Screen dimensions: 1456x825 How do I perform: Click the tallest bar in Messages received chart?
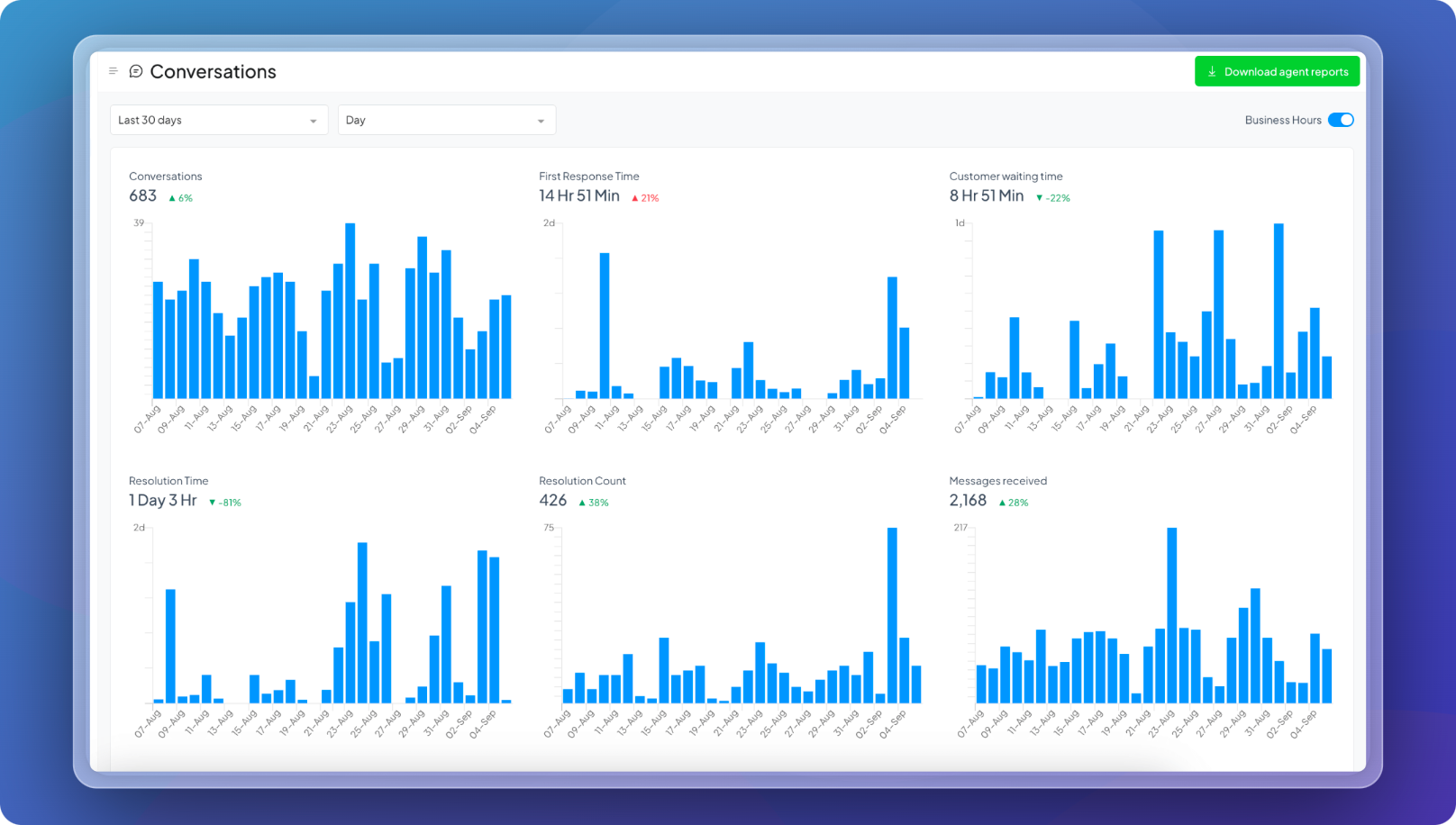point(1172,615)
